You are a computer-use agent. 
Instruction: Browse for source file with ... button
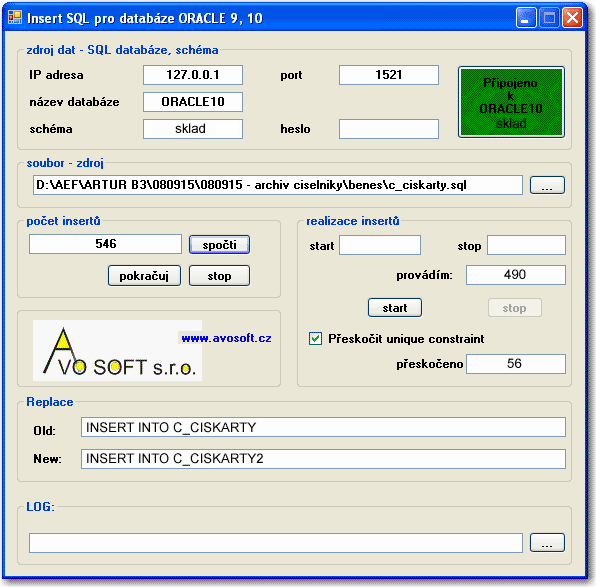point(547,185)
